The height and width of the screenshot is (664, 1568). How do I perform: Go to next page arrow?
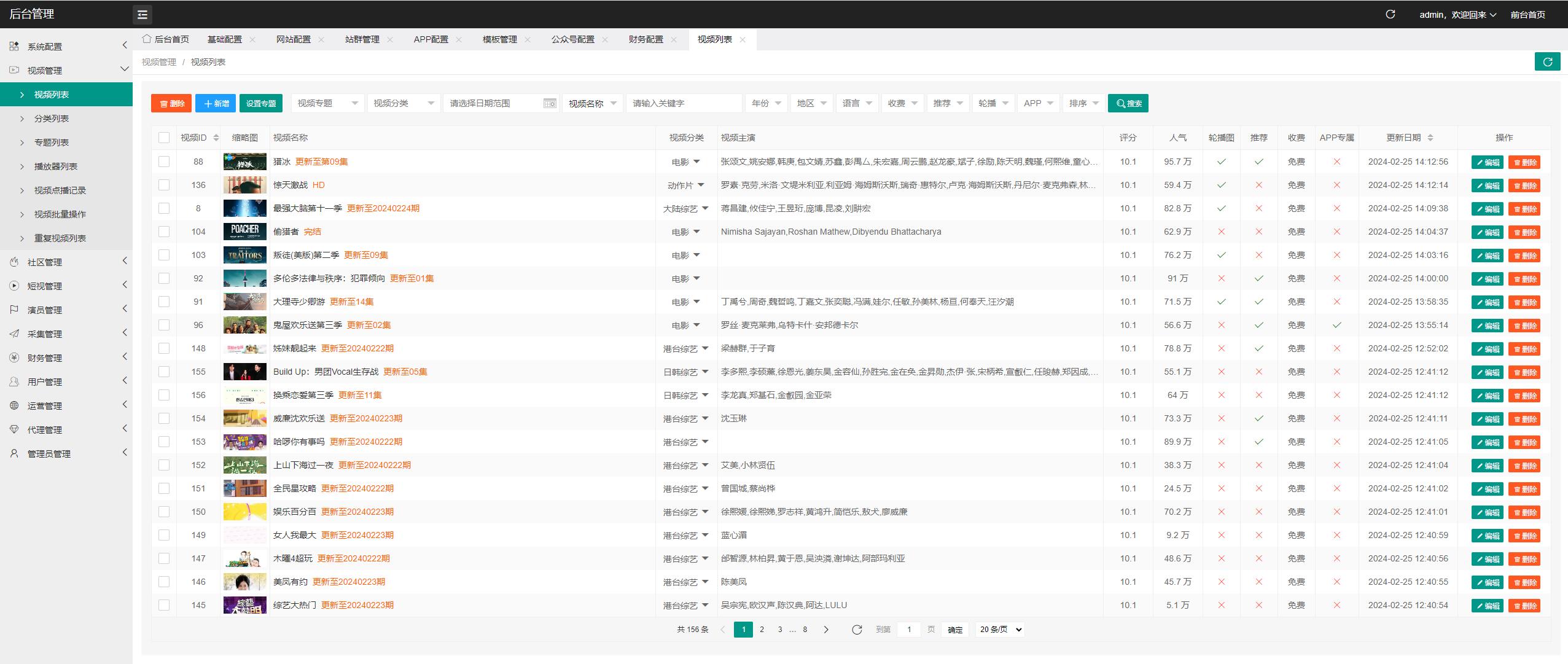tap(826, 630)
